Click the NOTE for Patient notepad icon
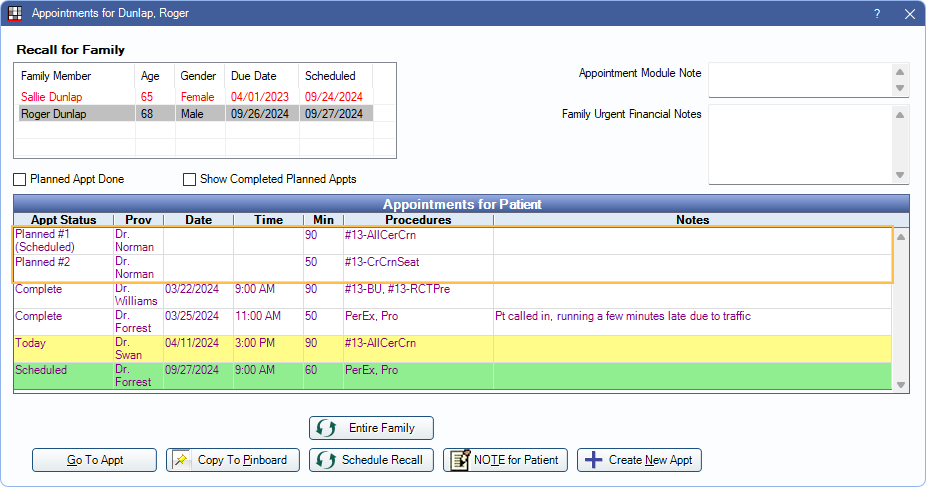The height and width of the screenshot is (487, 926). coord(459,460)
